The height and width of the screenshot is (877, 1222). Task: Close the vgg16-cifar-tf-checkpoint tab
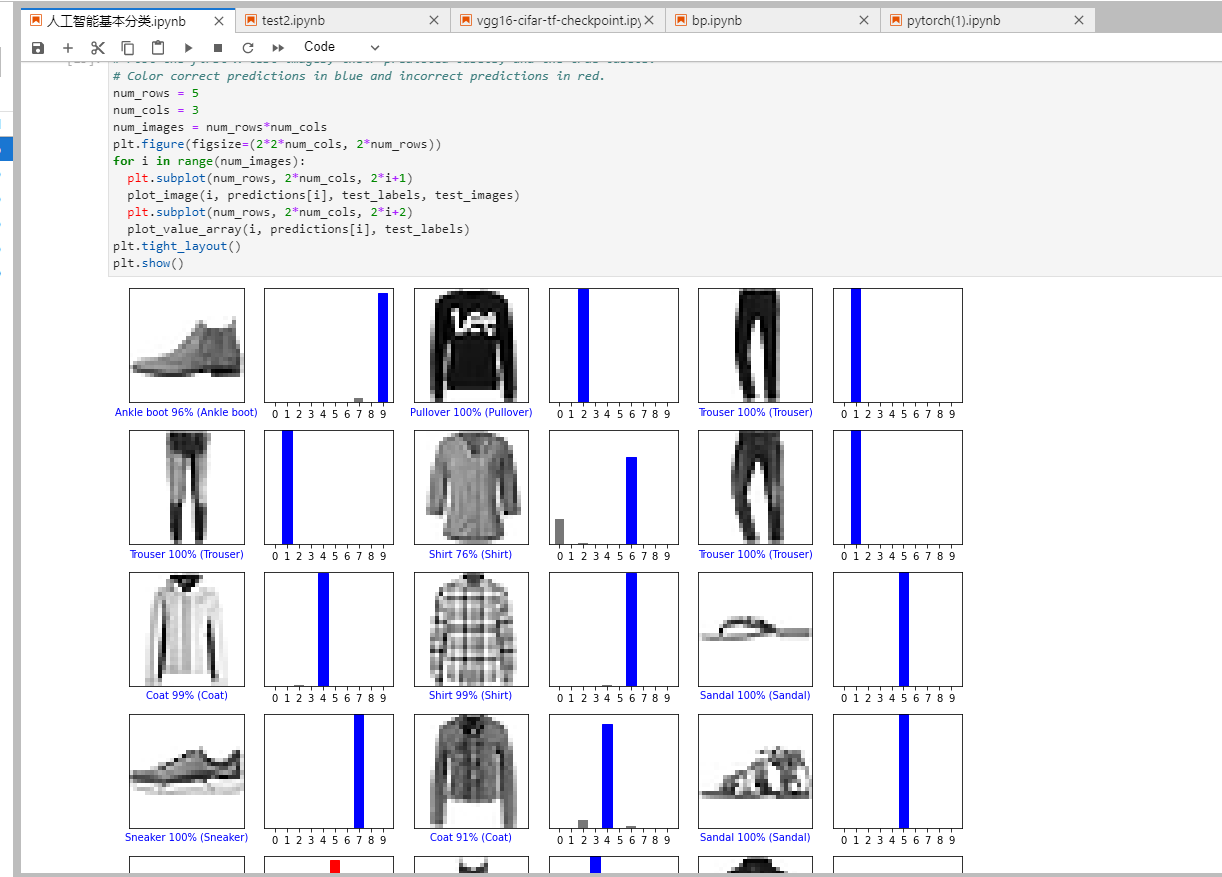(x=648, y=21)
